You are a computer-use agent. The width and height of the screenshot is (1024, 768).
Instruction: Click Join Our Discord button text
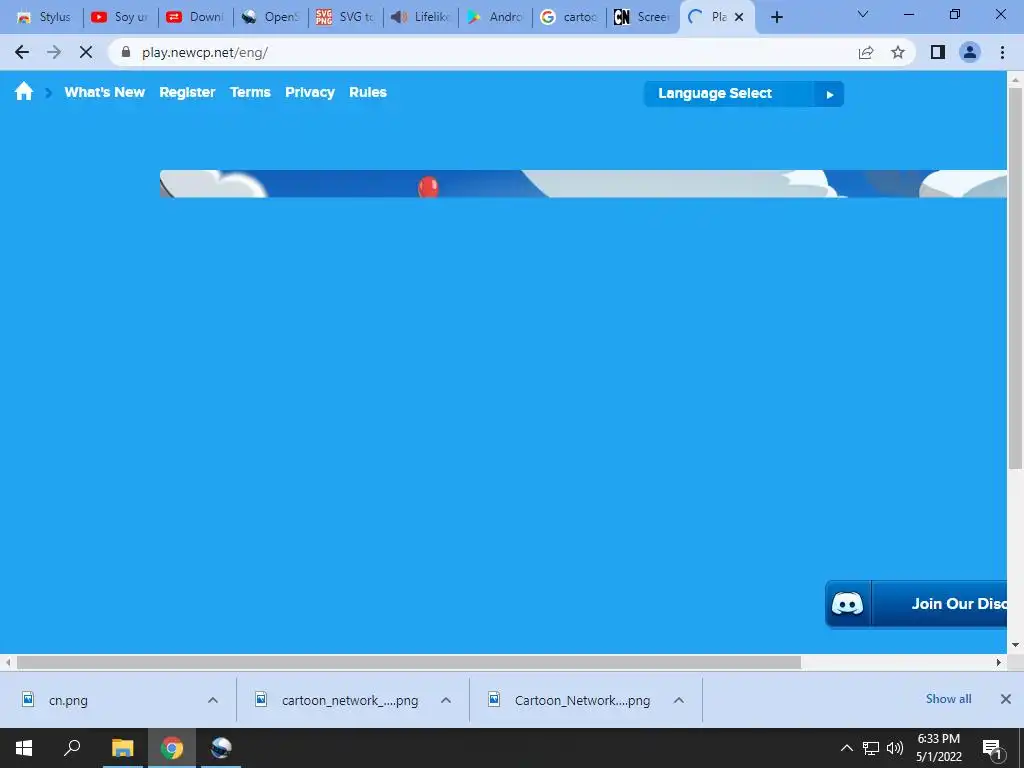pyautogui.click(x=958, y=603)
